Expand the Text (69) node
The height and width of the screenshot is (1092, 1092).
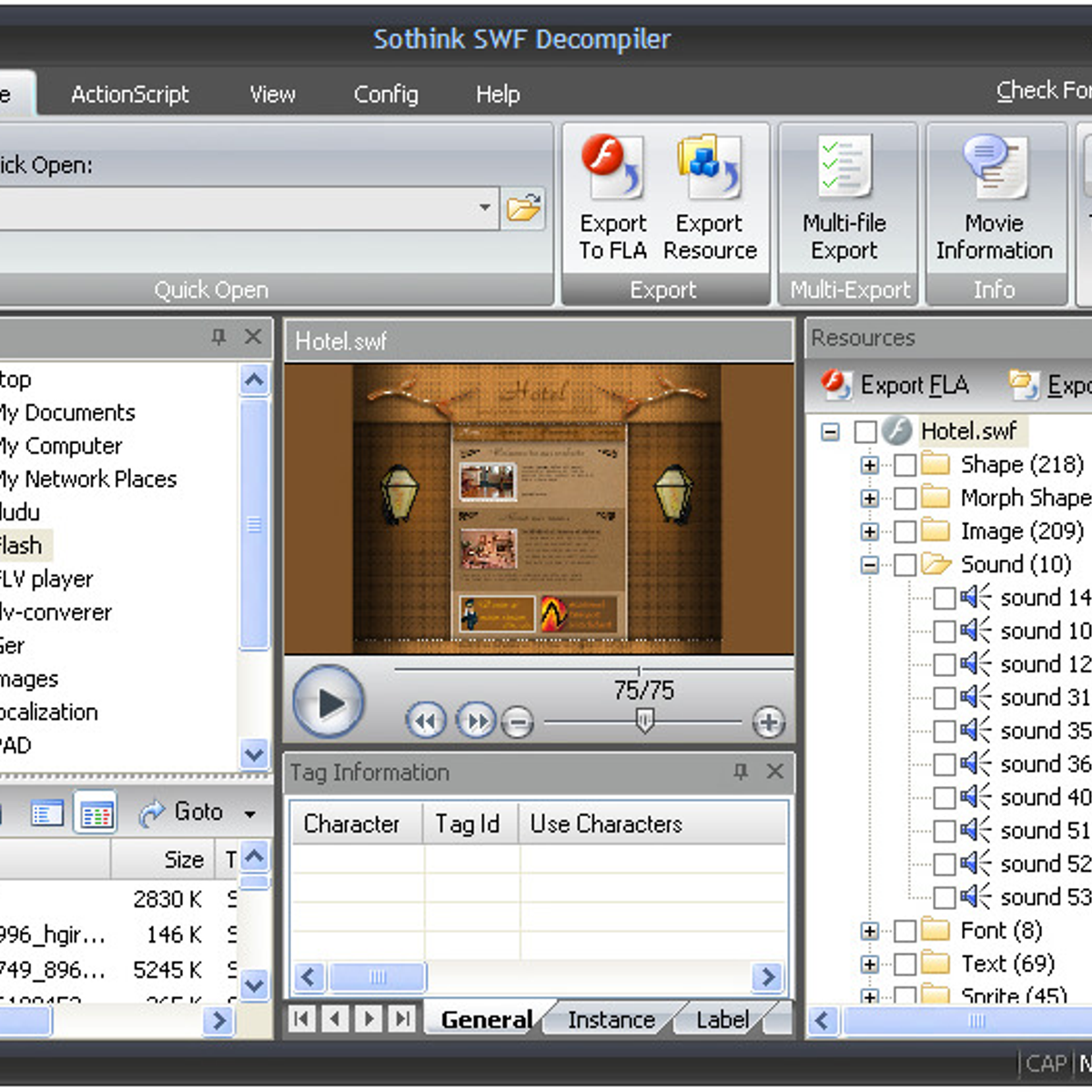point(870,964)
